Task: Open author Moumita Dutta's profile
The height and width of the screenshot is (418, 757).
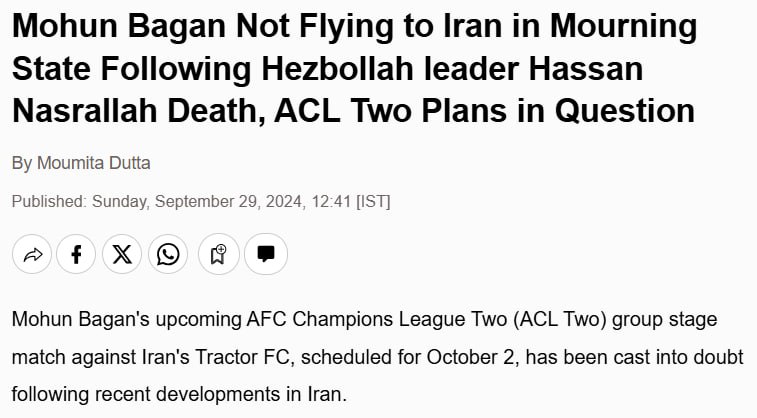Action: (x=94, y=163)
